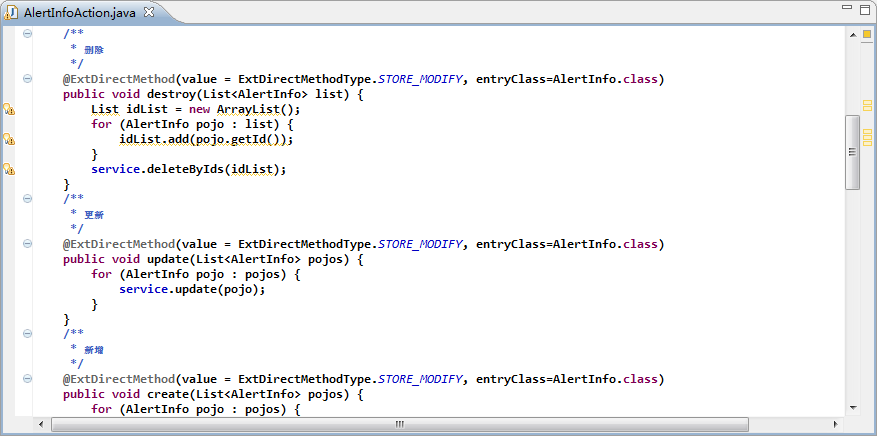This screenshot has width=877, height=436.
Task: Collapse the 新增 Javadoc comment fold
Action: [27, 334]
